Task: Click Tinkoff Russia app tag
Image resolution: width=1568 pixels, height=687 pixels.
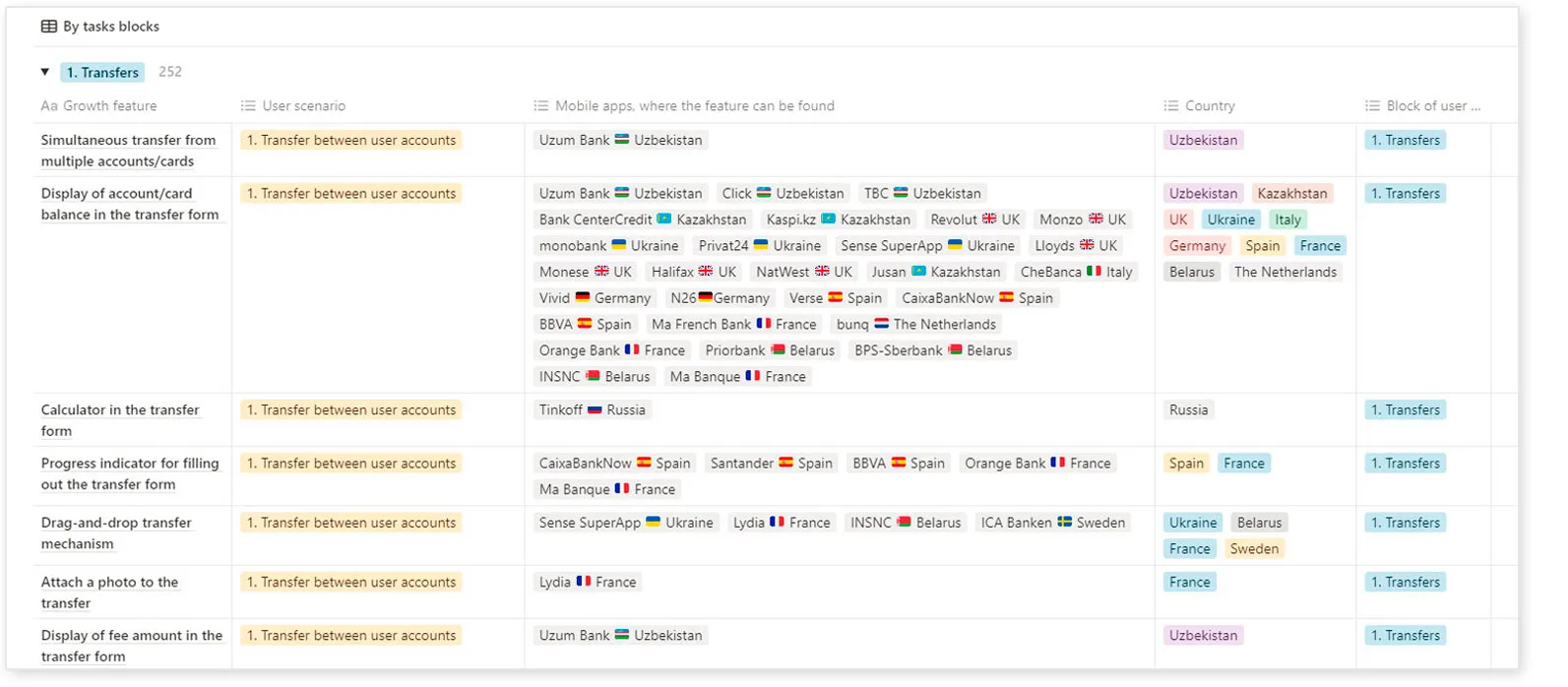Action: tap(592, 409)
